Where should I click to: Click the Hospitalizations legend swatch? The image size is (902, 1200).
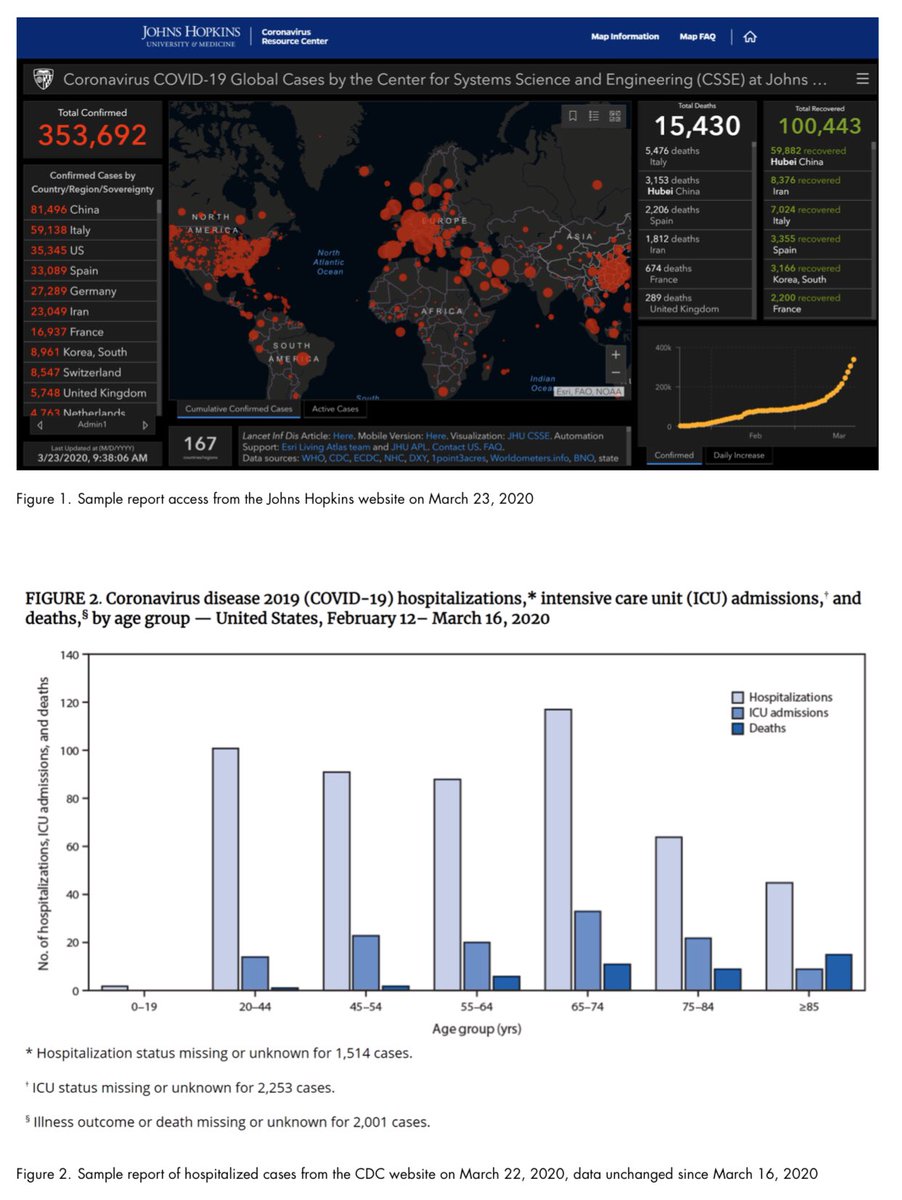[x=738, y=698]
